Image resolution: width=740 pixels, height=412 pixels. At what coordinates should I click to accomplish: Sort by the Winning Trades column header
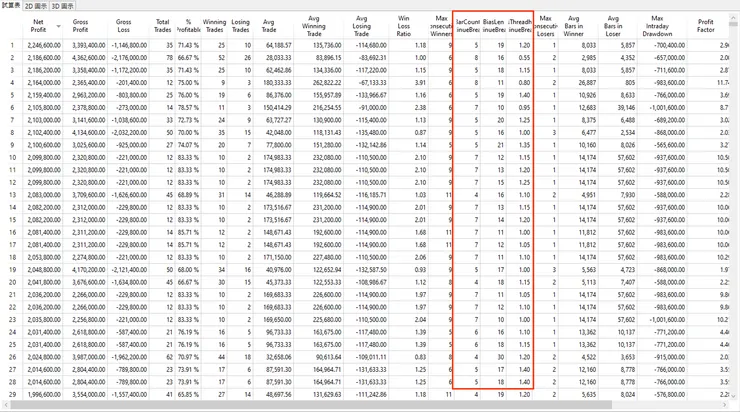click(x=214, y=25)
